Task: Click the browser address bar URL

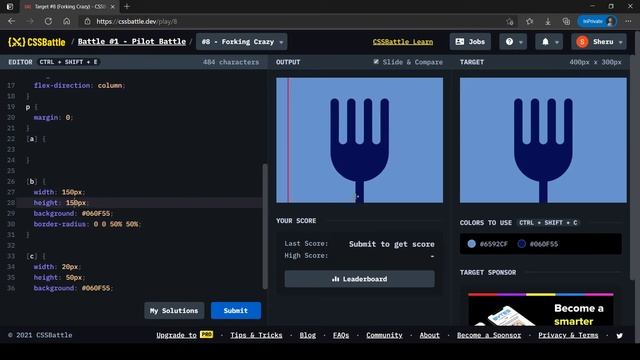Action: point(137,21)
